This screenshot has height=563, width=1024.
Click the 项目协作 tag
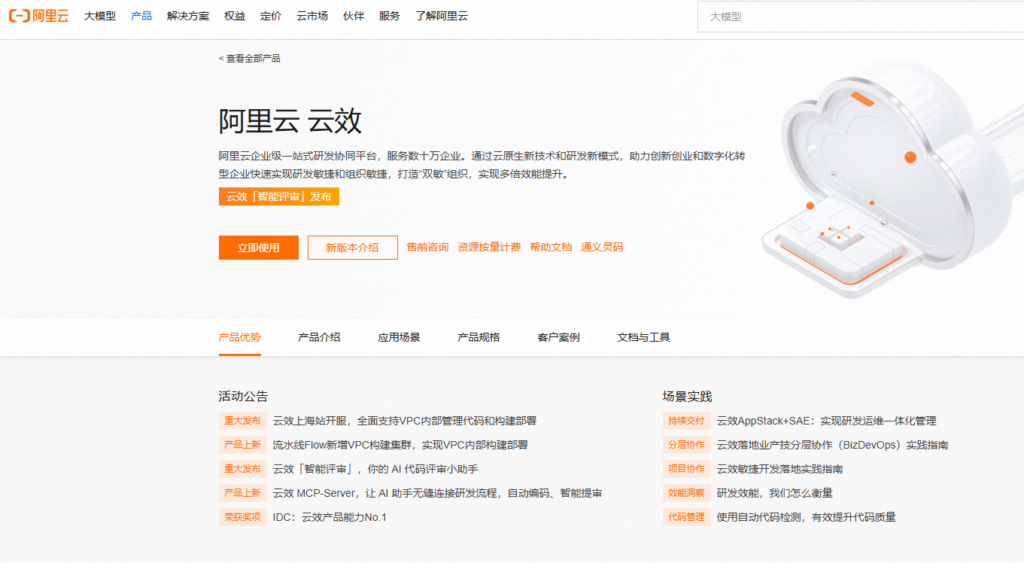(x=686, y=469)
